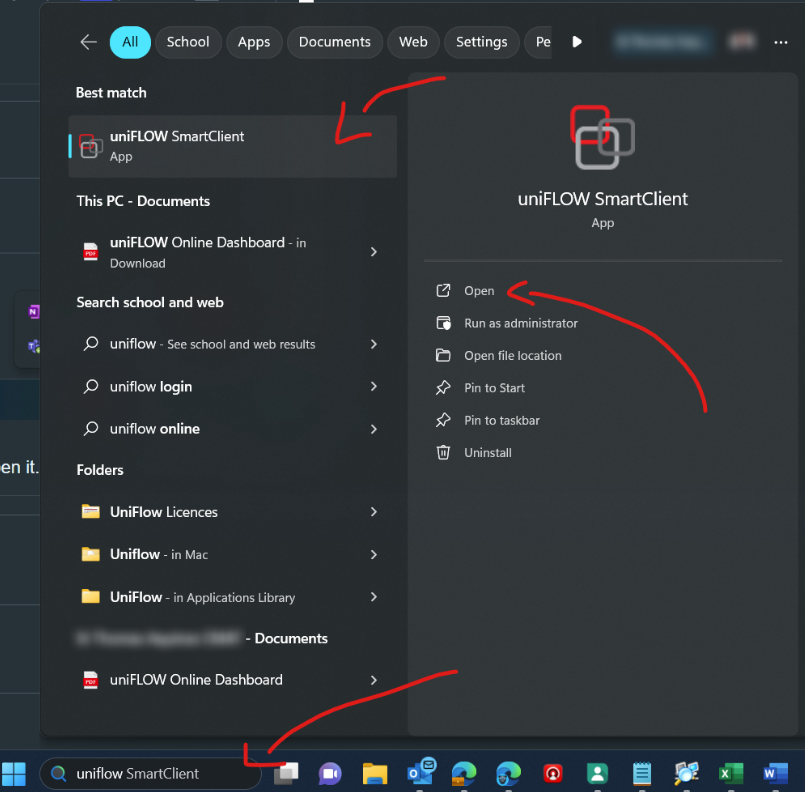Go back with the left arrow icon
This screenshot has height=792, width=805.
[88, 42]
